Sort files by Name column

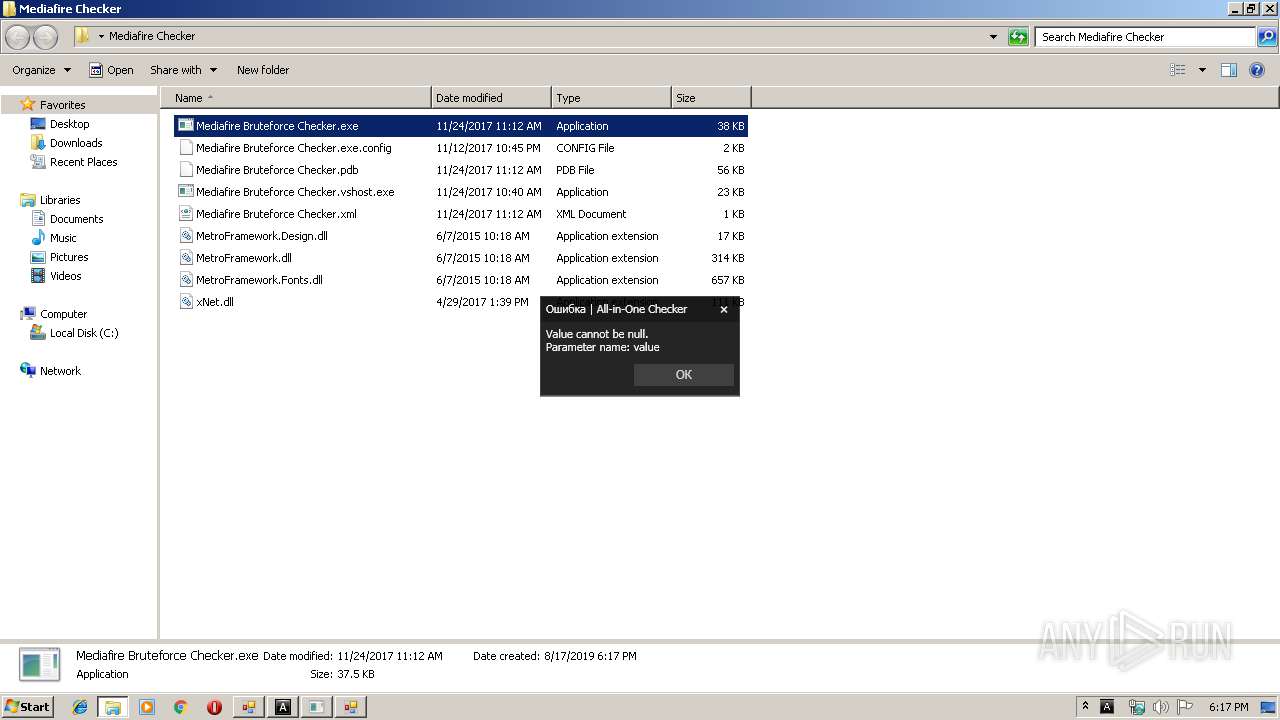(295, 98)
